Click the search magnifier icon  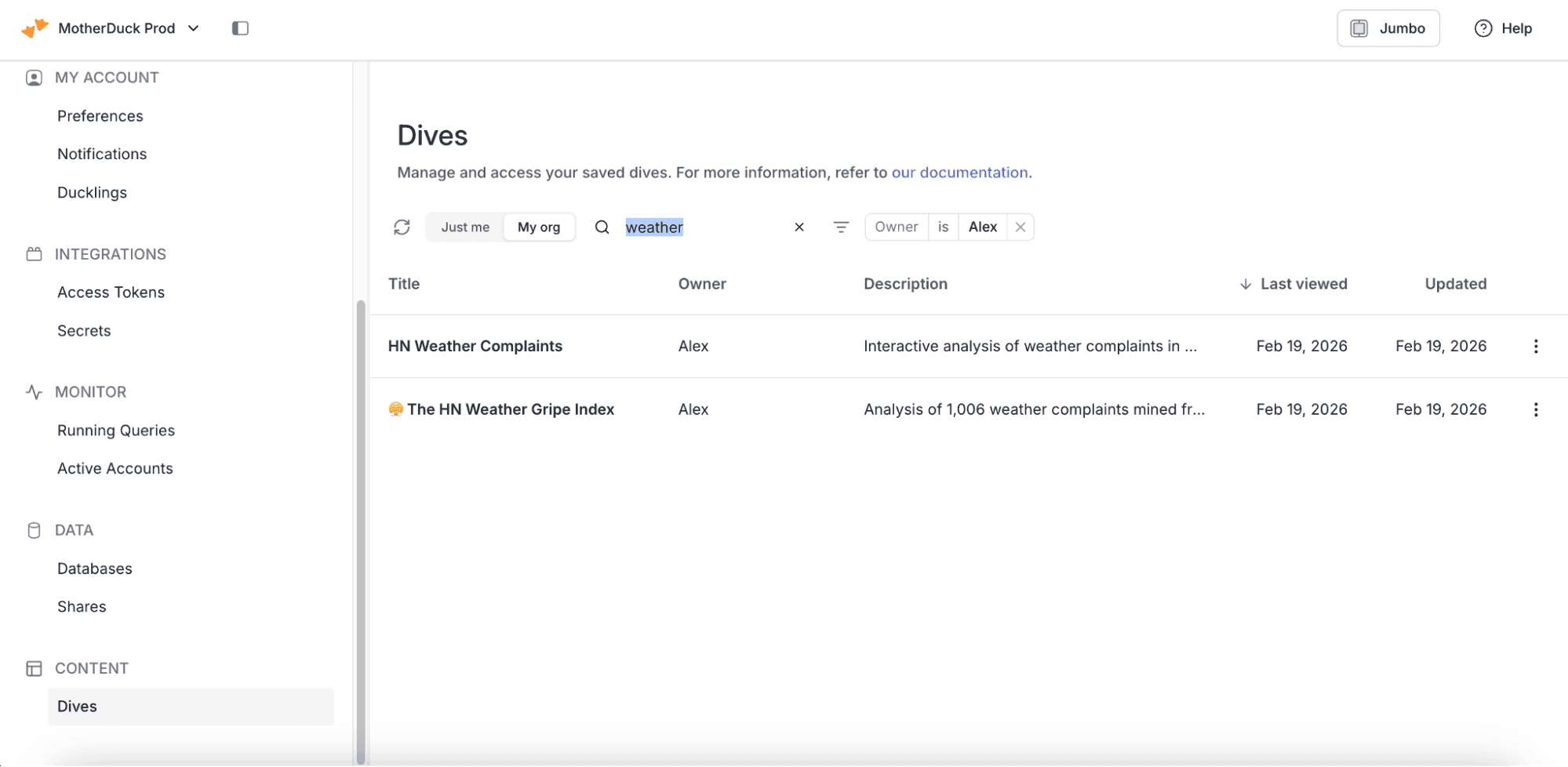tap(602, 227)
